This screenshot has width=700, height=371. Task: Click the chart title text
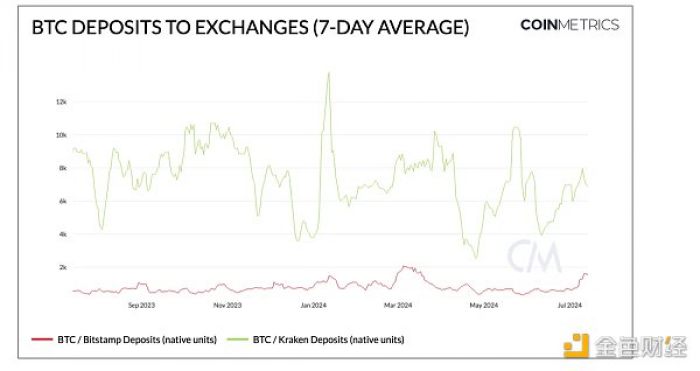250,27
